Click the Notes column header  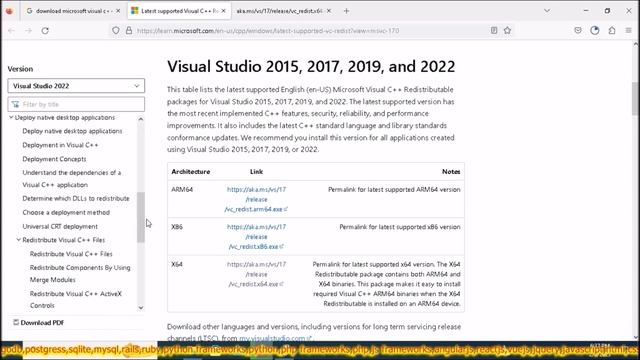(451, 171)
